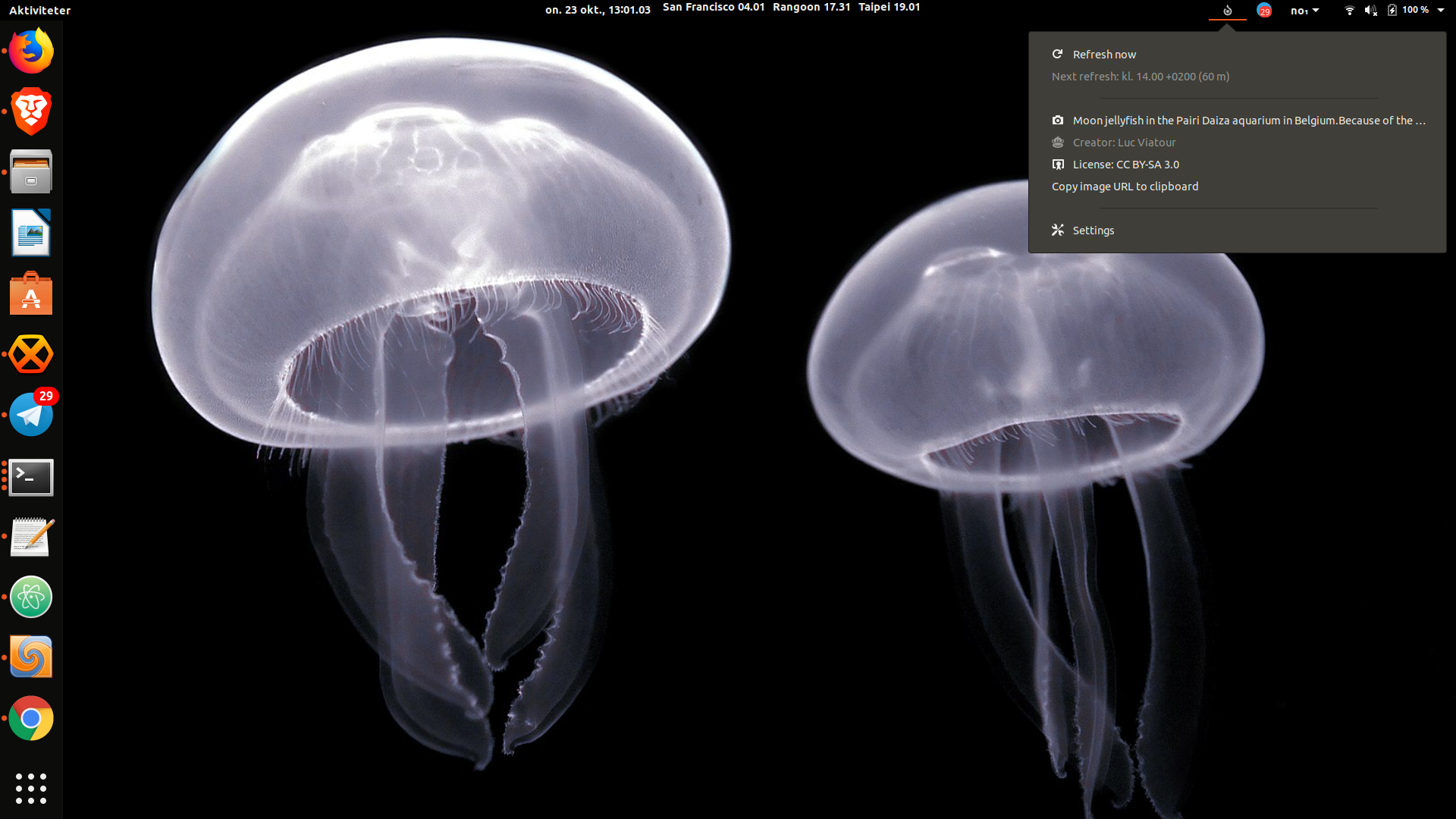The height and width of the screenshot is (819, 1456).
Task: Open Telegram showing 29 unread messages
Action: (x=30, y=414)
